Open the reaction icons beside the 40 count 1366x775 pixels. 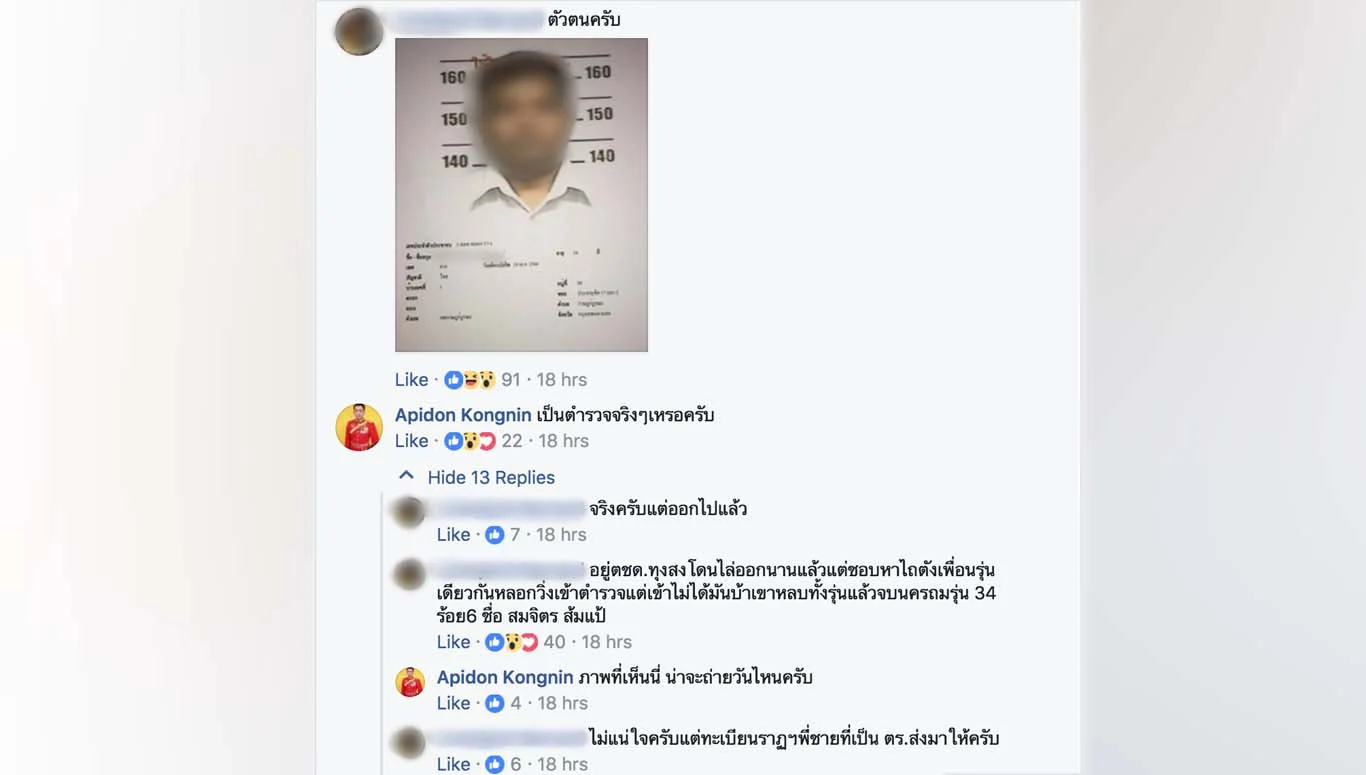[512, 642]
